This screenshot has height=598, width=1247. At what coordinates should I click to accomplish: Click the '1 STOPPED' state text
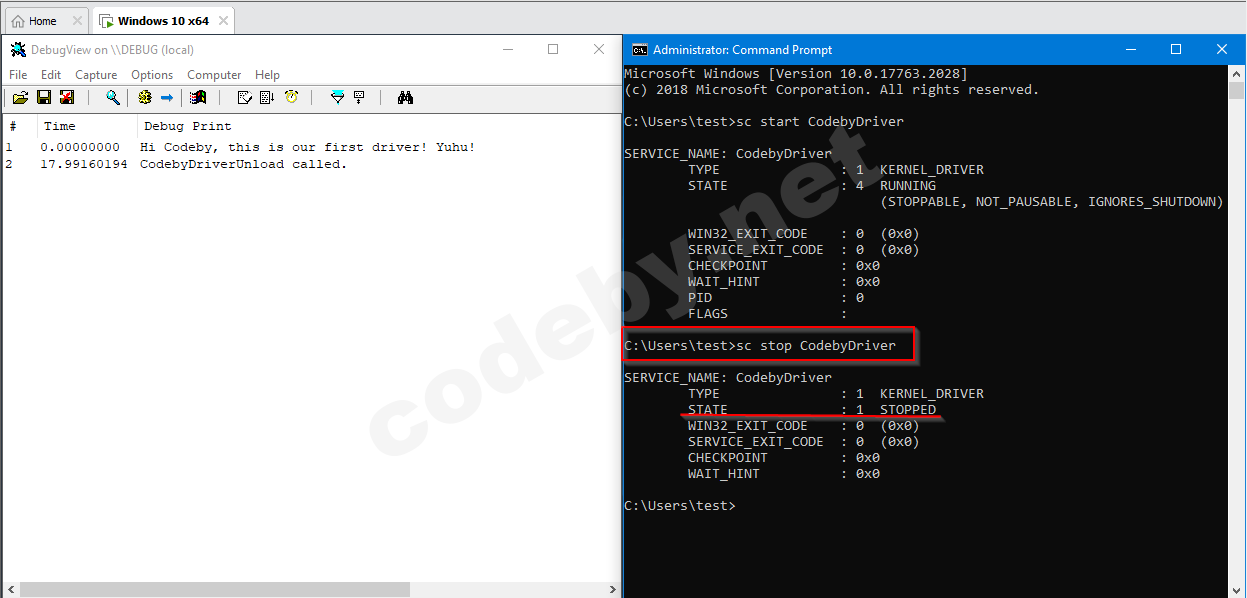point(896,409)
